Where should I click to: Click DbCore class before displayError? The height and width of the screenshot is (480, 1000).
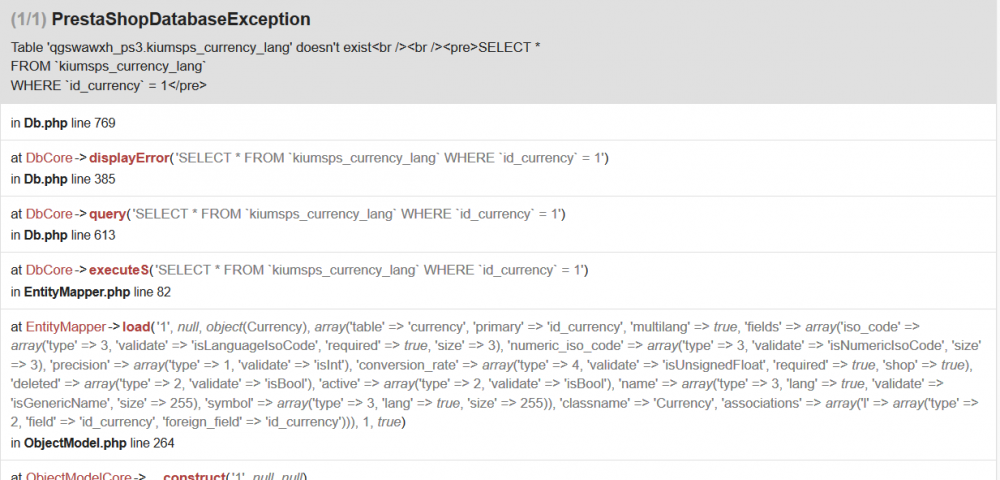(x=49, y=158)
